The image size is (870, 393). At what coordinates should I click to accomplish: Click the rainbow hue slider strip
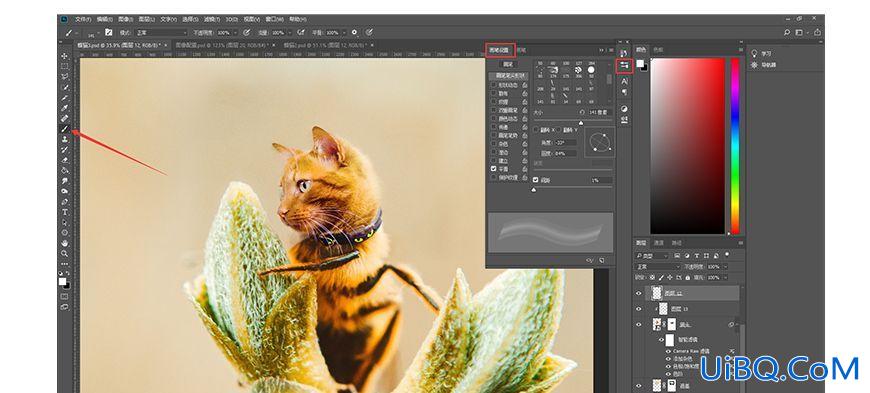click(x=735, y=145)
